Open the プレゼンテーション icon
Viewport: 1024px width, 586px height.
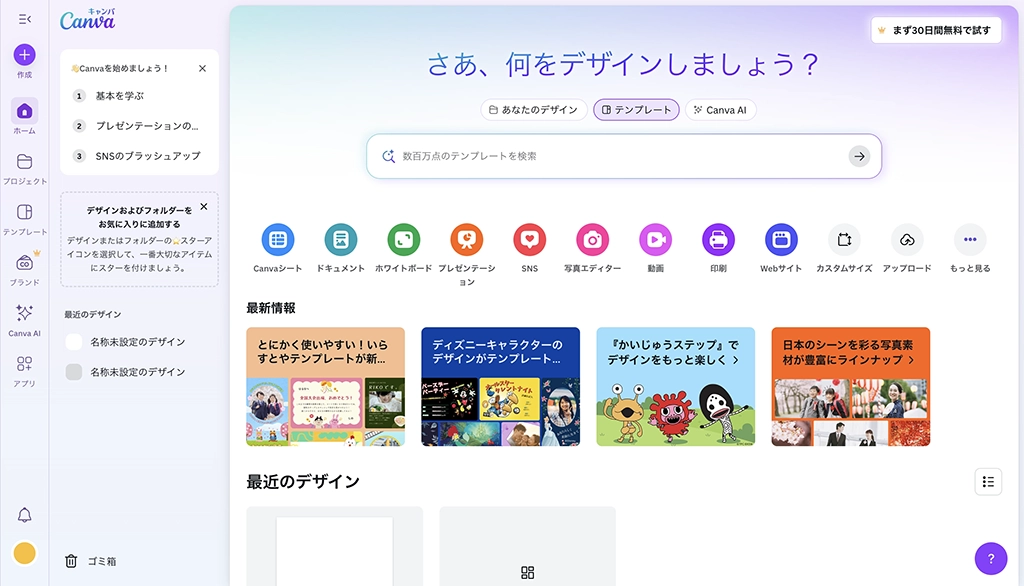pyautogui.click(x=466, y=240)
